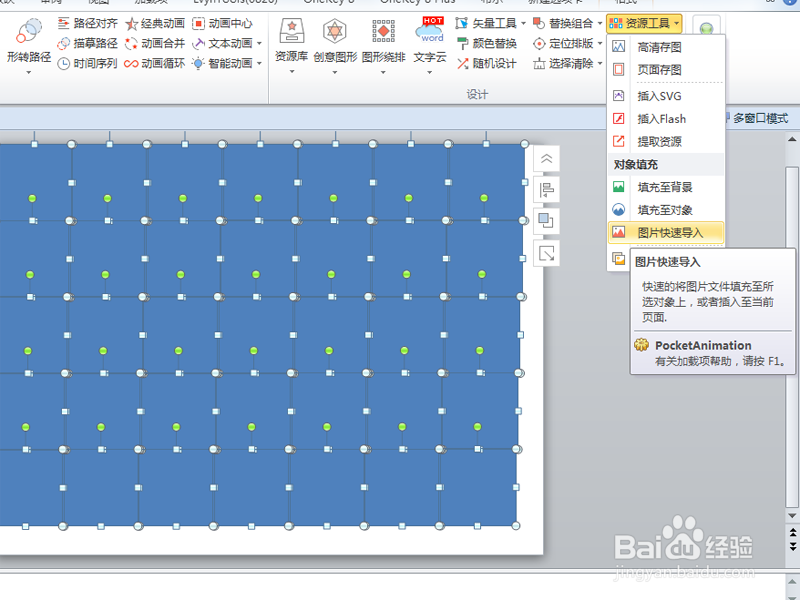The width and height of the screenshot is (800, 600).
Task: Activate 动画循环 loop tool
Action: tap(155, 63)
